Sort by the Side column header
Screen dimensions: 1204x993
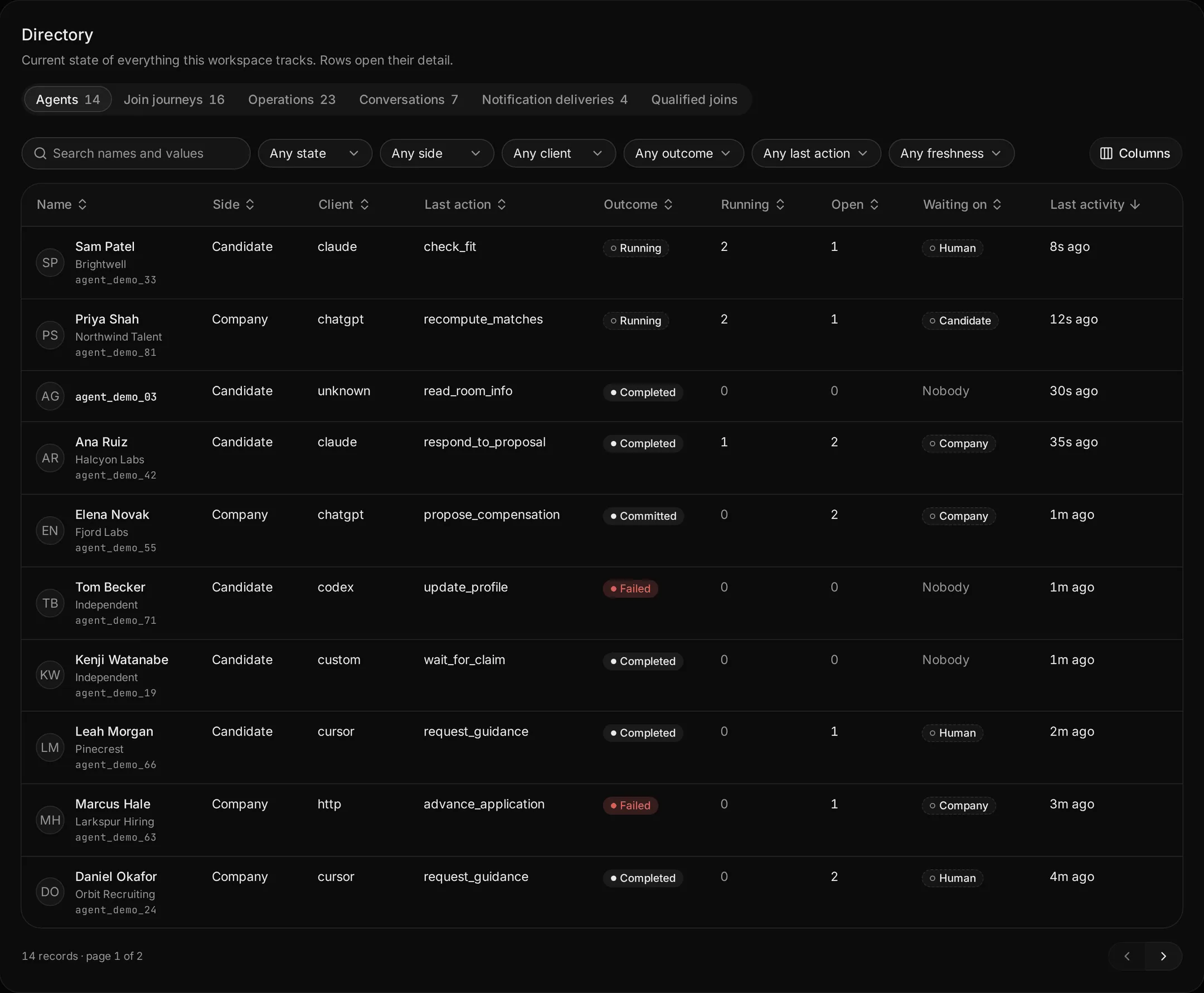pyautogui.click(x=233, y=204)
